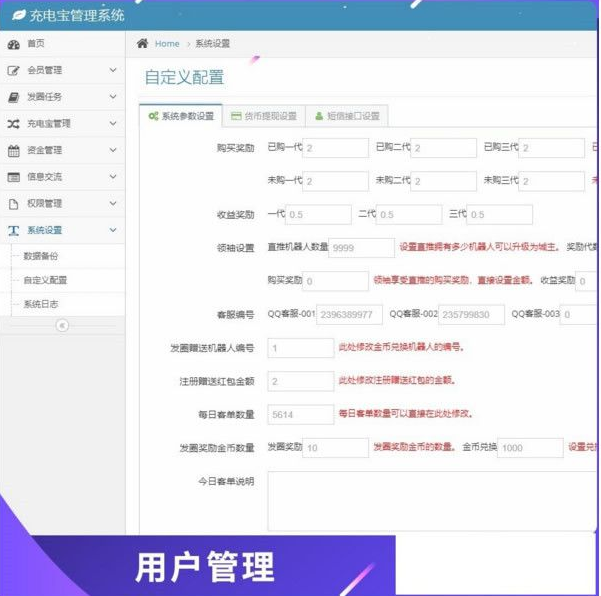Open the 短信接口设置 tab
601x596 pixels.
coord(347,116)
